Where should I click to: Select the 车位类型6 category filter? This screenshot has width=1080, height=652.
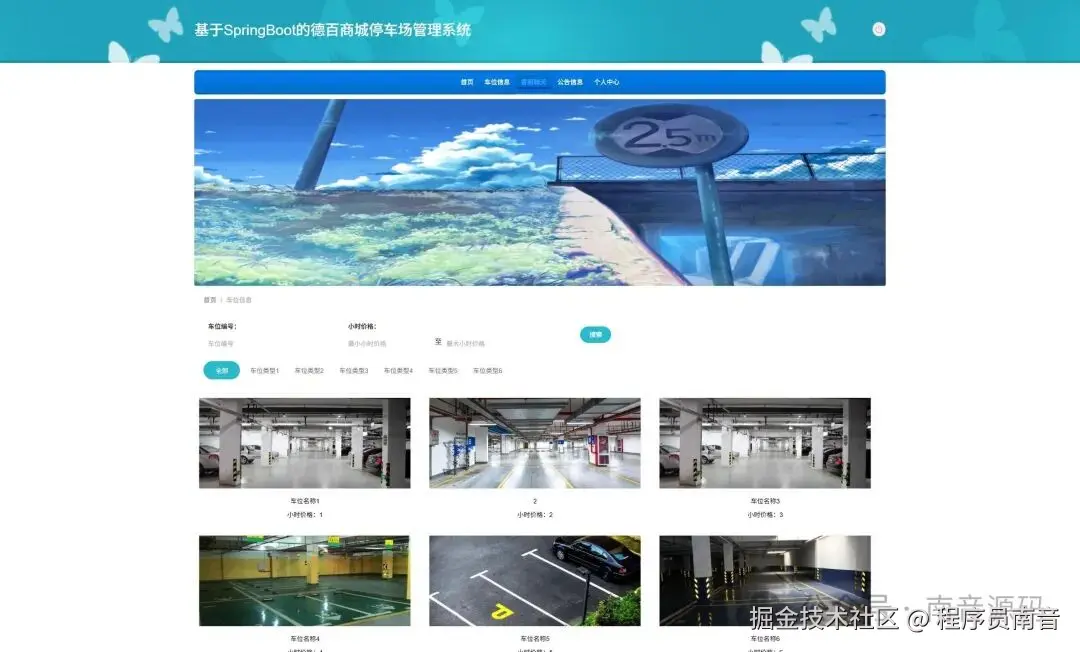pos(487,369)
